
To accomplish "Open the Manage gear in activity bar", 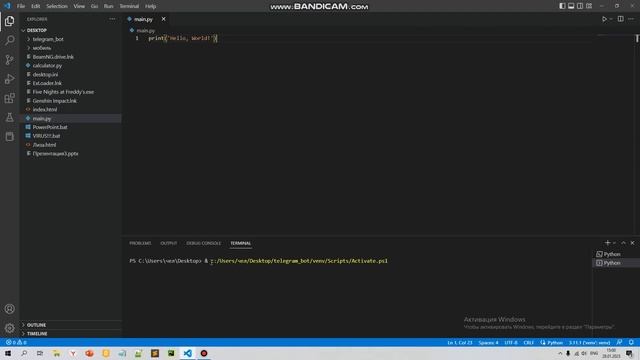I will click(9, 328).
